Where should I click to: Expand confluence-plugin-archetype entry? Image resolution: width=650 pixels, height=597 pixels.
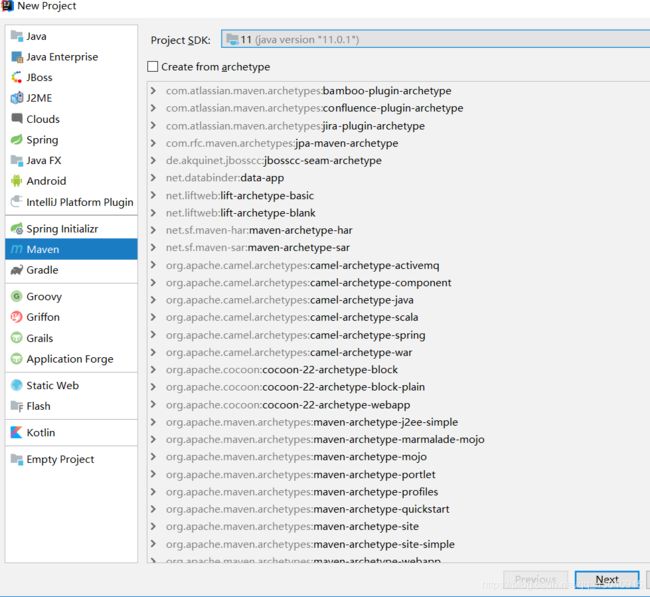153,108
